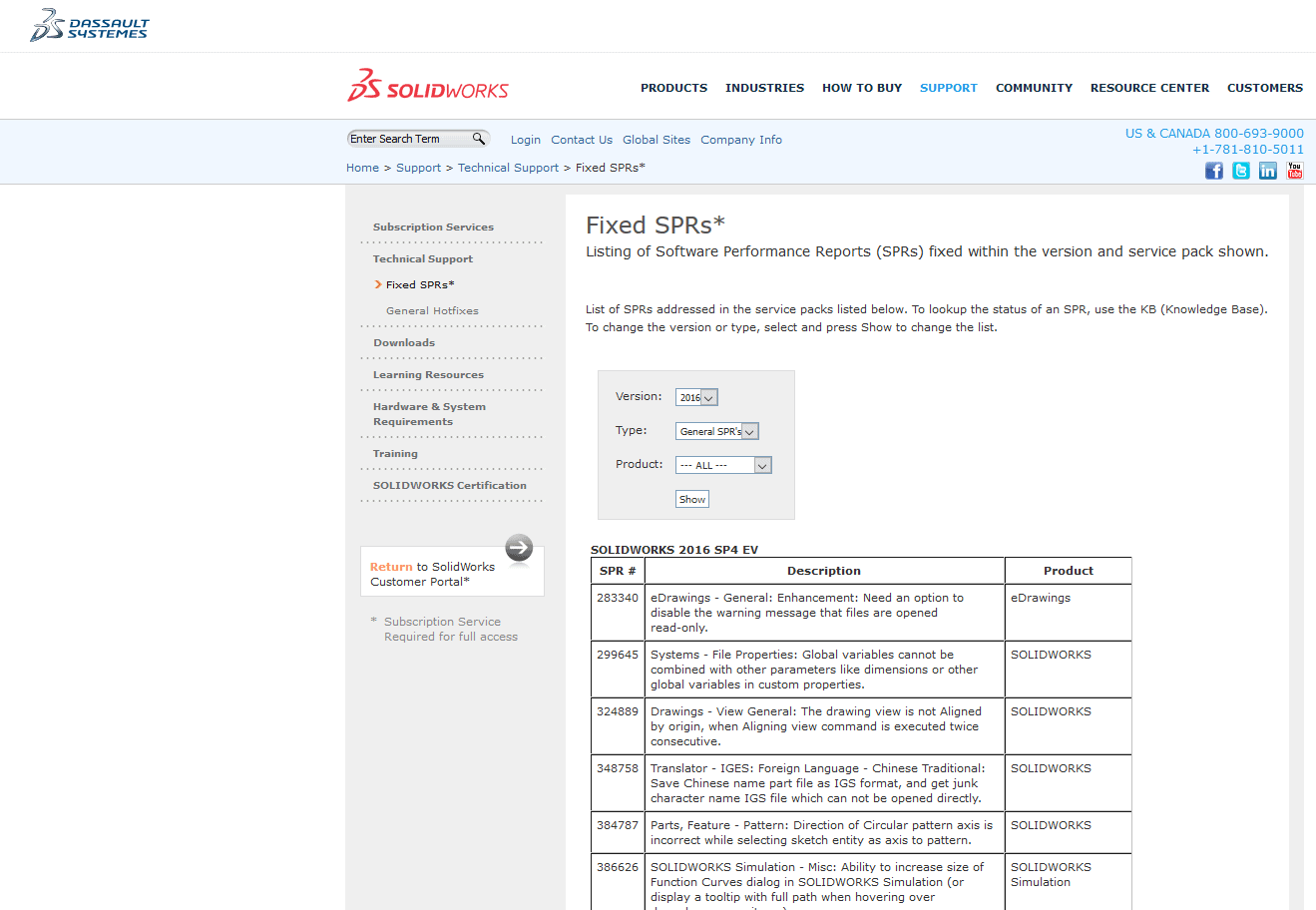The width and height of the screenshot is (1316, 910).
Task: Click the Enter Search Term field
Action: click(x=409, y=139)
